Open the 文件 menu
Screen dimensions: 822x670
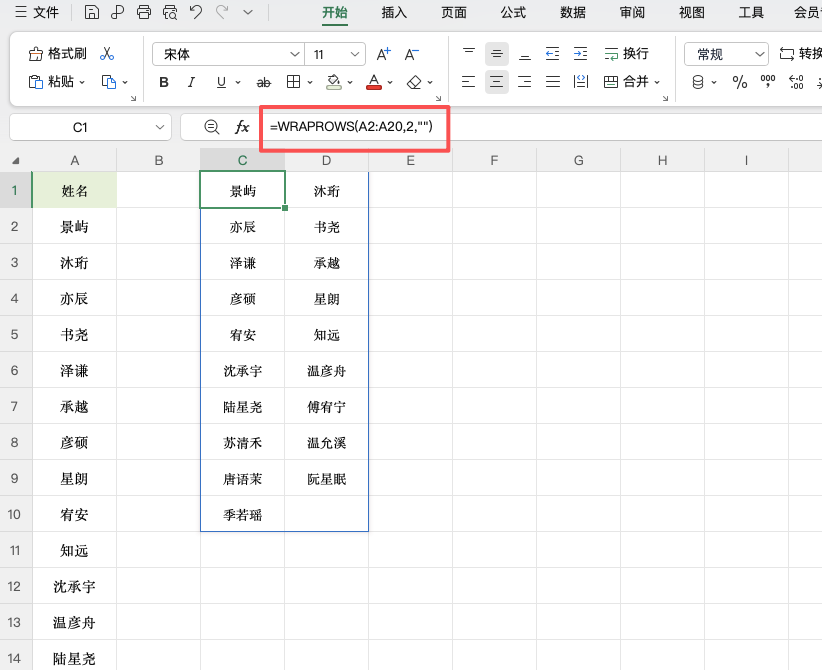pos(37,12)
